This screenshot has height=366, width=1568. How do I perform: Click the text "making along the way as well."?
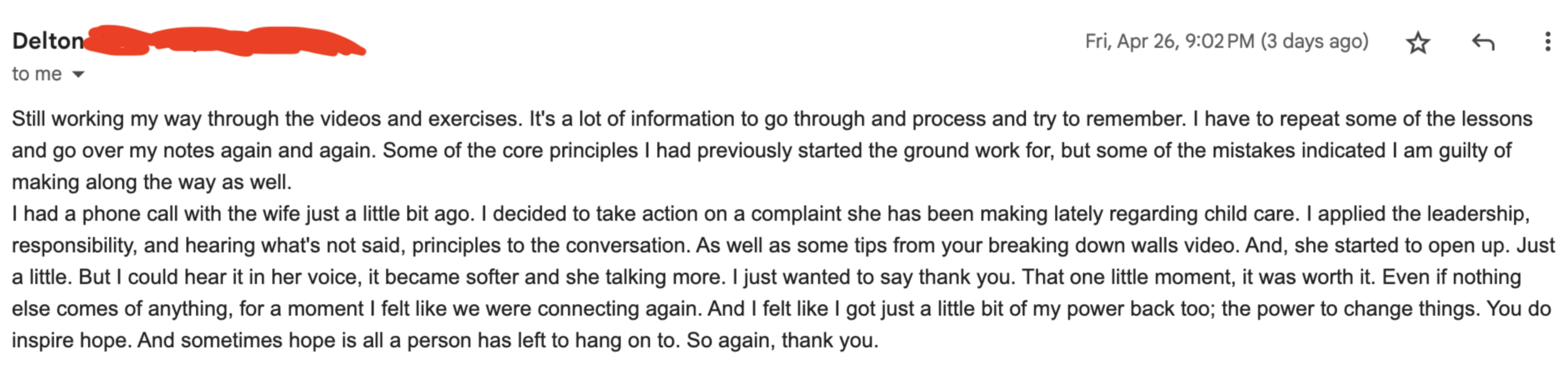coord(152,182)
